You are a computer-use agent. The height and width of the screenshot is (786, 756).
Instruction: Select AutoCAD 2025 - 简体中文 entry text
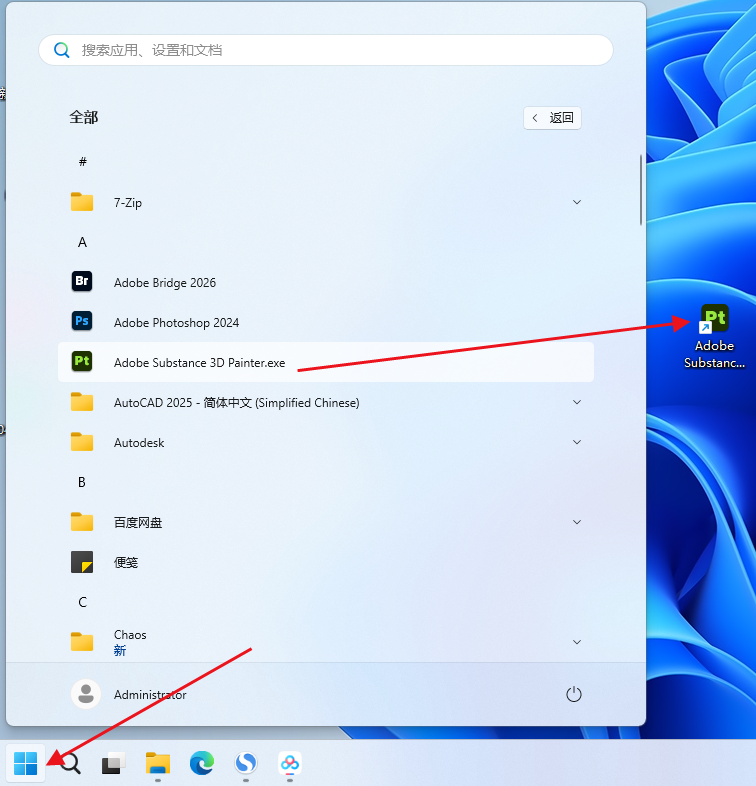(237, 403)
